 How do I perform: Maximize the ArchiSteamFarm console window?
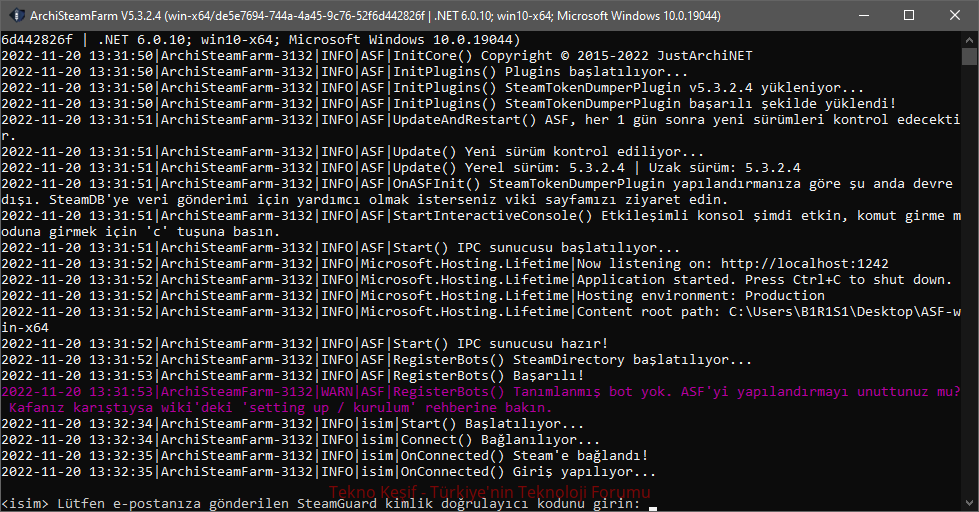pos(909,15)
